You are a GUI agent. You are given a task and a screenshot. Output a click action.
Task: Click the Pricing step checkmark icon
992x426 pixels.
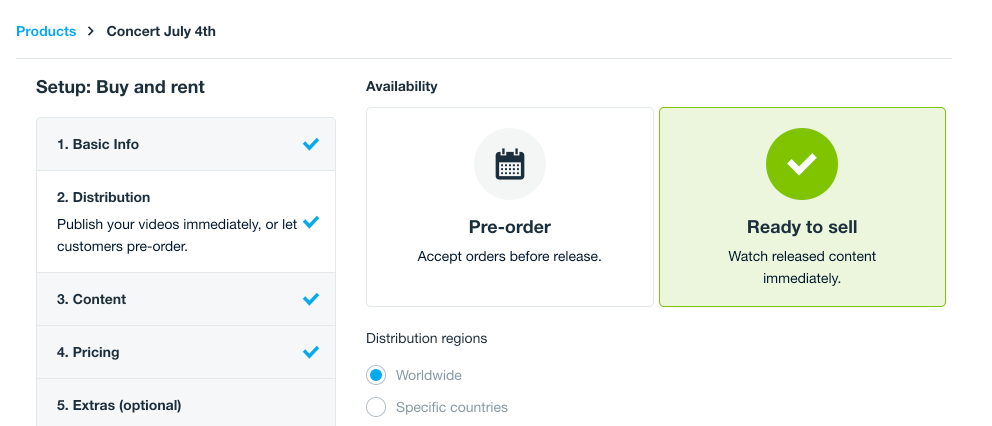coord(311,352)
